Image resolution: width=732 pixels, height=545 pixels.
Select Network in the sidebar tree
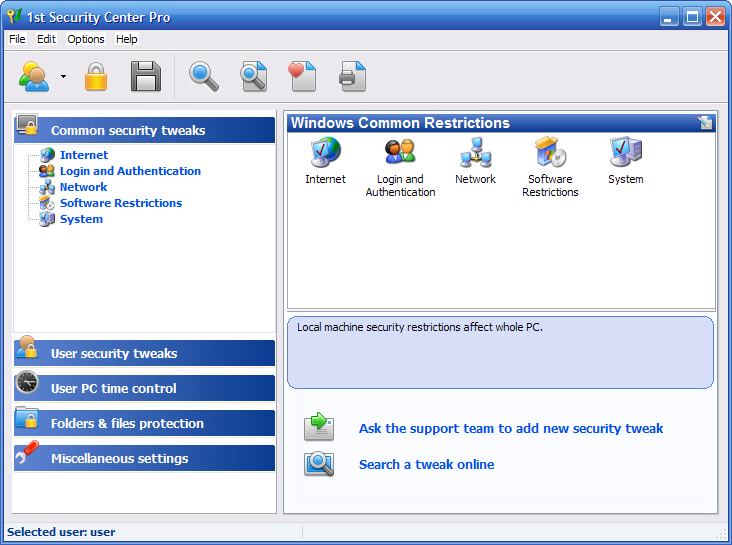84,187
